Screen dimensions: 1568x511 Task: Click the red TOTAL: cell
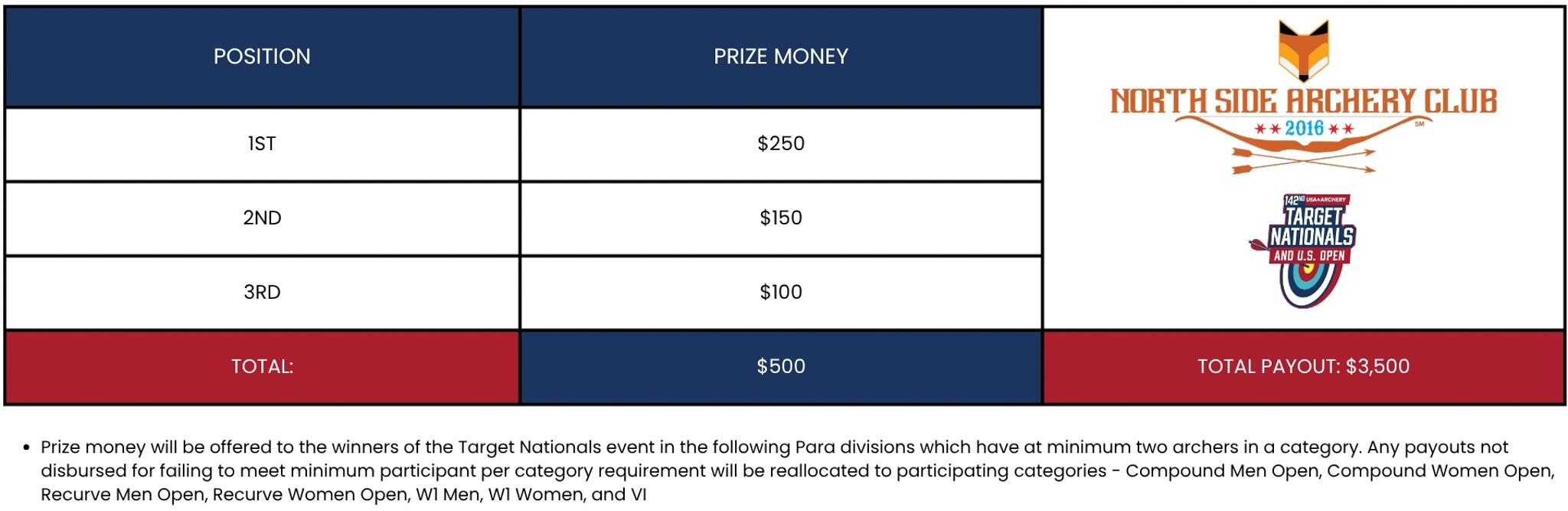[262, 367]
